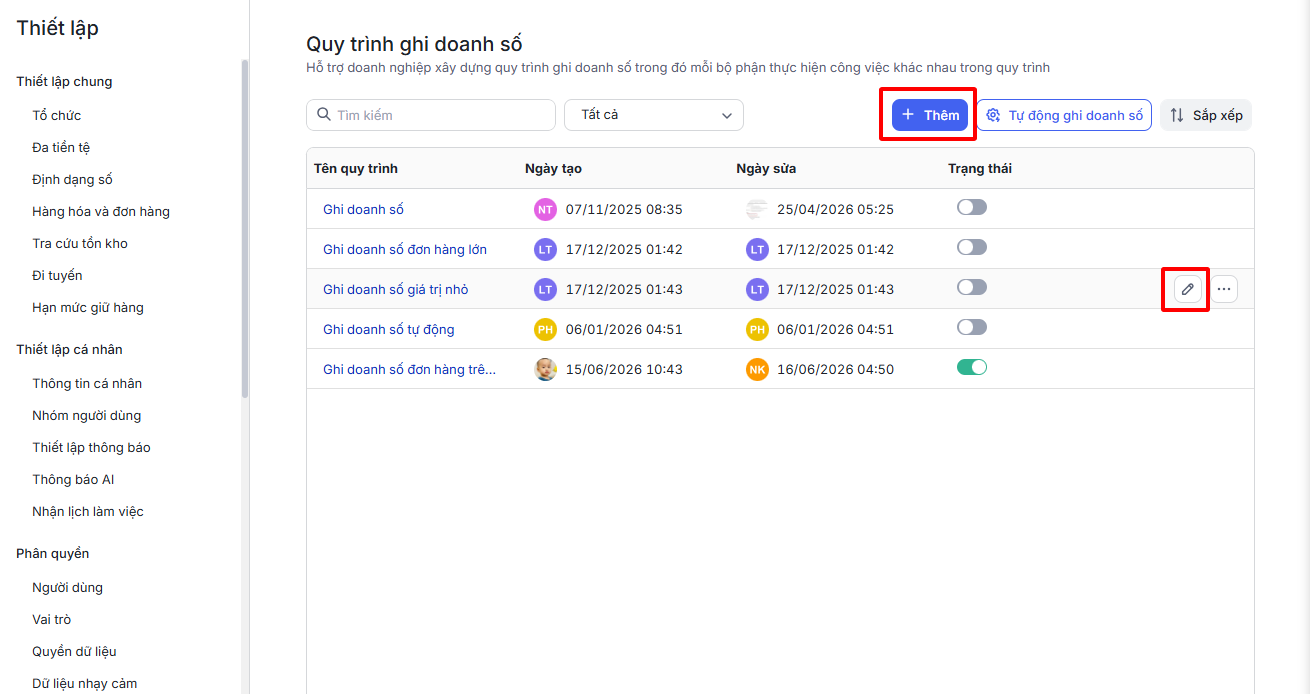Select Nhóm người dùng
Screen dimensions: 1310x694
[87, 415]
